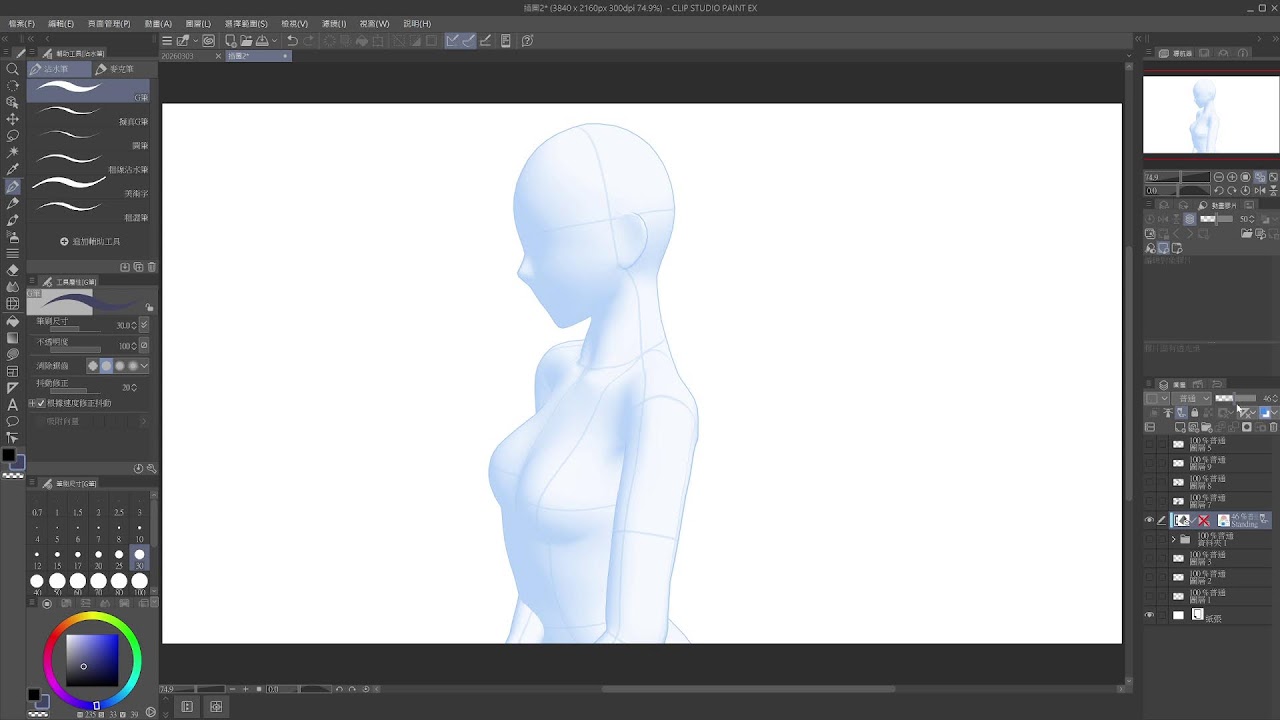The image size is (1280, 720).
Task: Hide the Standing 3D layer
Action: (1148, 520)
